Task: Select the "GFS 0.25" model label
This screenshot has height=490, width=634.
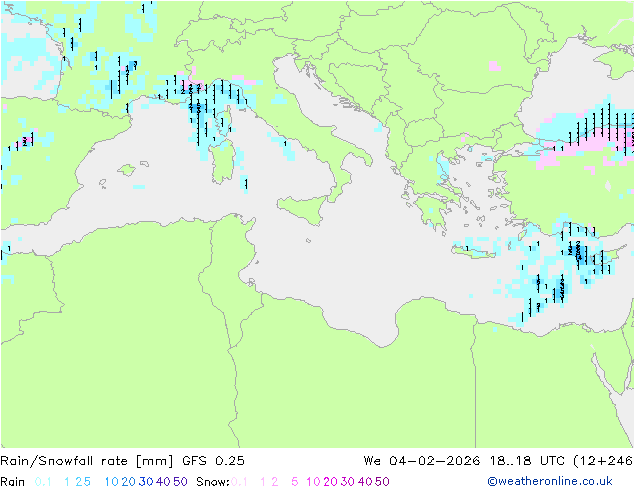Action: click(213, 461)
